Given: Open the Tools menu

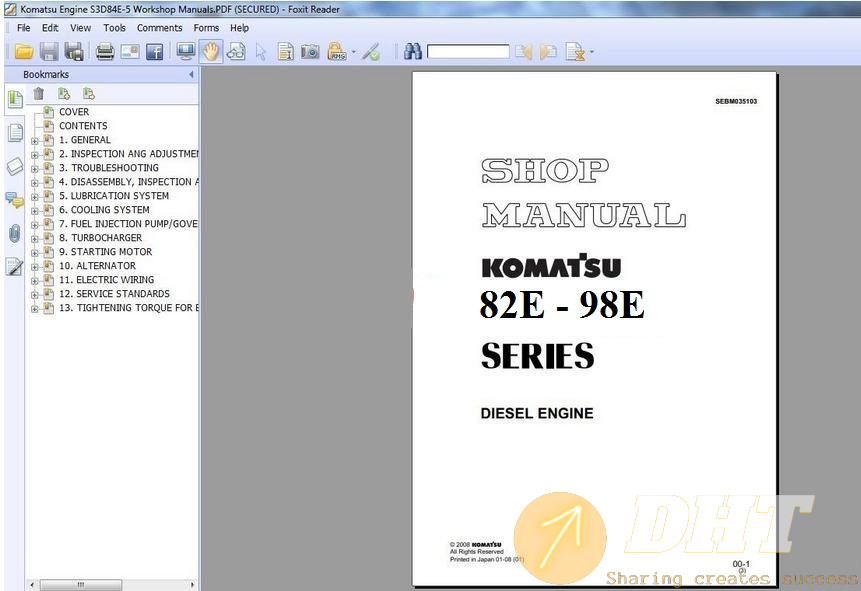Looking at the screenshot, I should click(114, 27).
